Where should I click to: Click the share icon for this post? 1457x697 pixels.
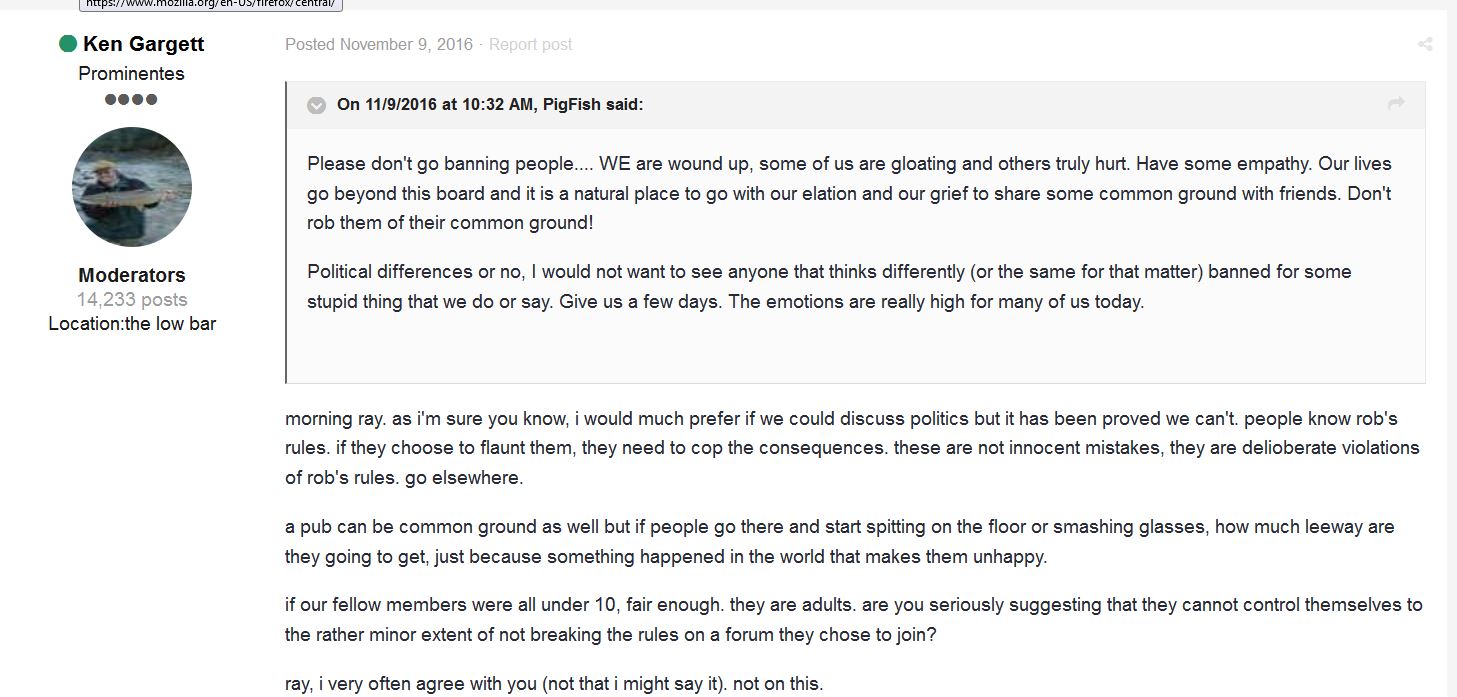[x=1425, y=44]
